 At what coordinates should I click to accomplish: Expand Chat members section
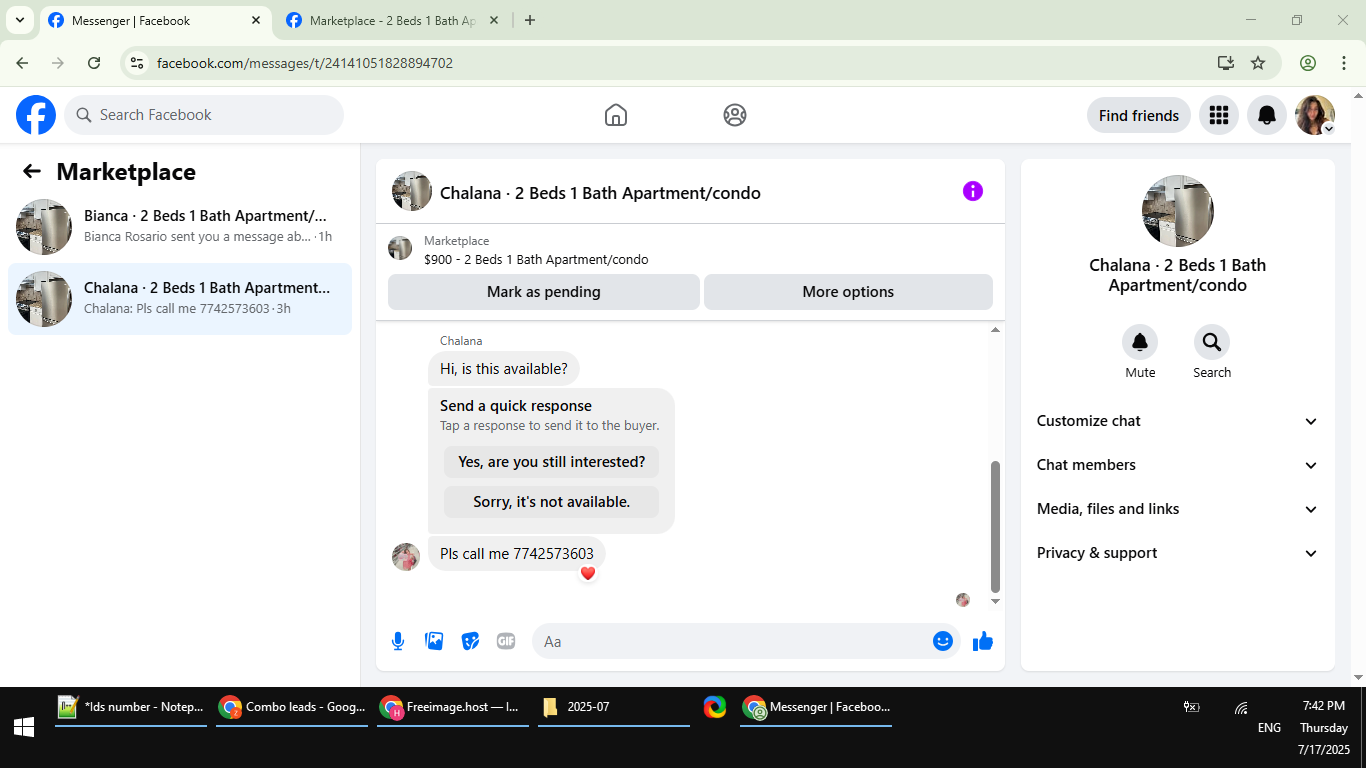coord(1178,465)
